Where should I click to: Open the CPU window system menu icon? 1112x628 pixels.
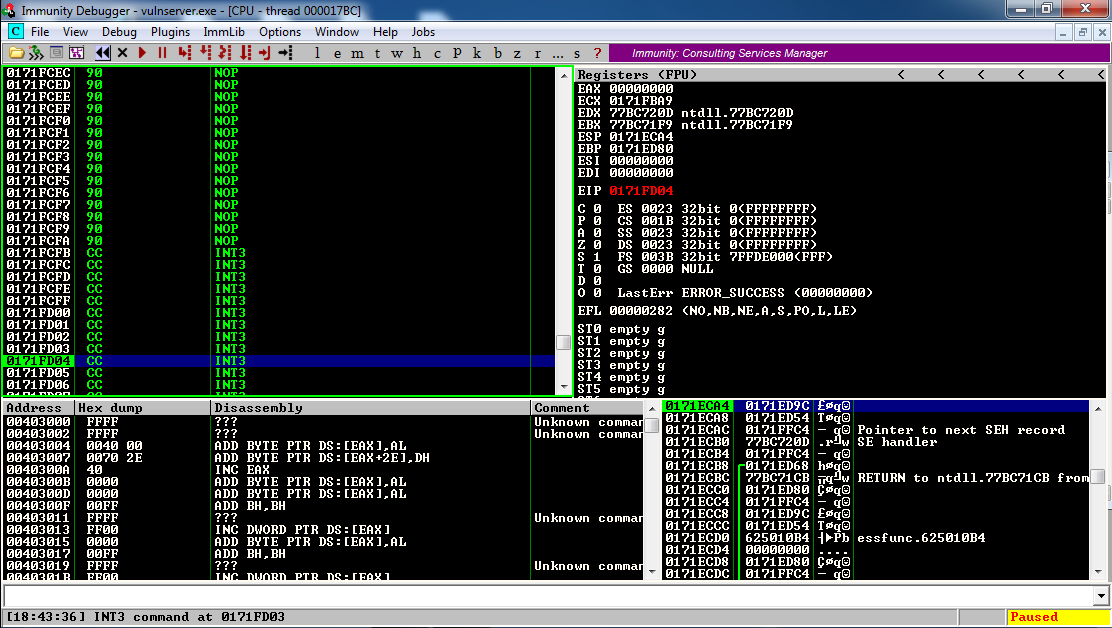tap(15, 32)
